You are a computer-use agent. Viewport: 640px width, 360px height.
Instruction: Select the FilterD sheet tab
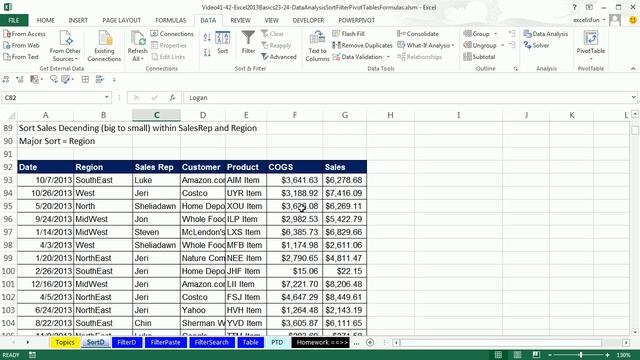click(127, 342)
